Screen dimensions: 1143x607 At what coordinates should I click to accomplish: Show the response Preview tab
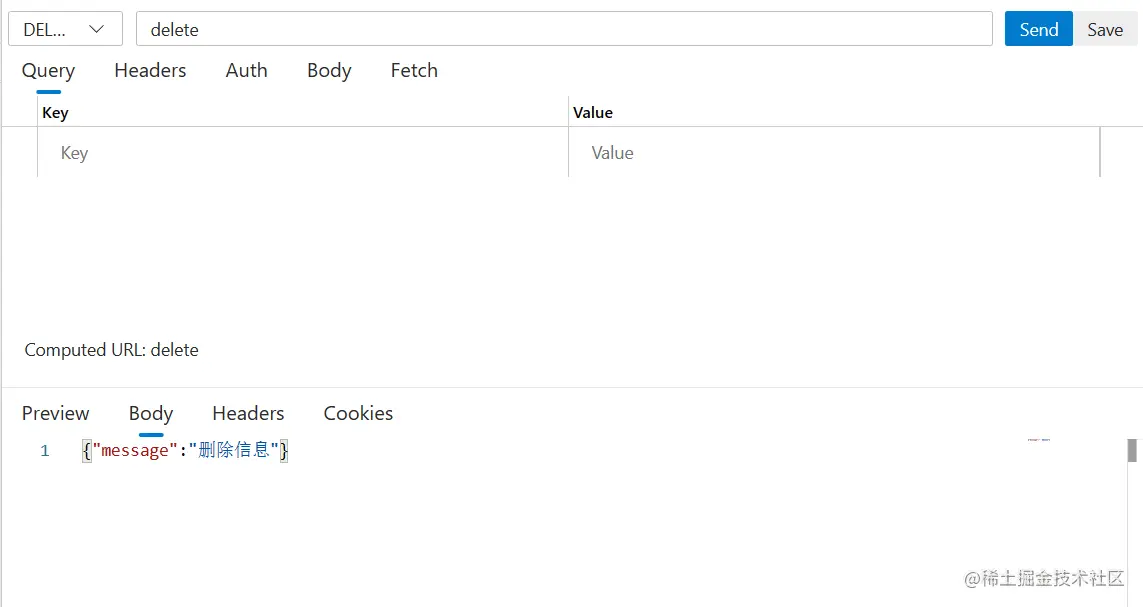click(x=56, y=414)
